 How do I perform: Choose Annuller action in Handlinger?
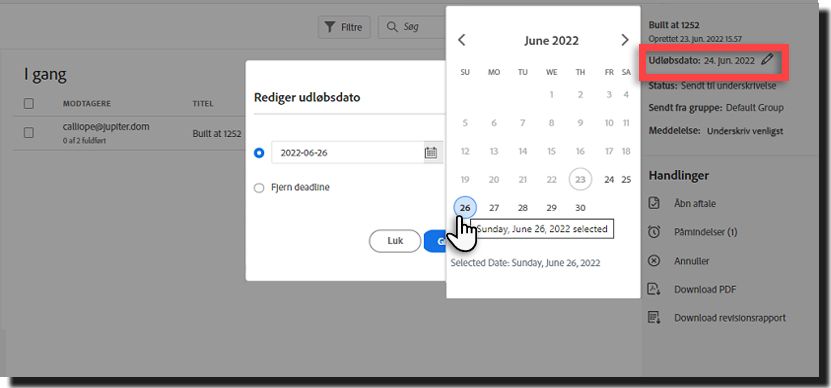[692, 261]
